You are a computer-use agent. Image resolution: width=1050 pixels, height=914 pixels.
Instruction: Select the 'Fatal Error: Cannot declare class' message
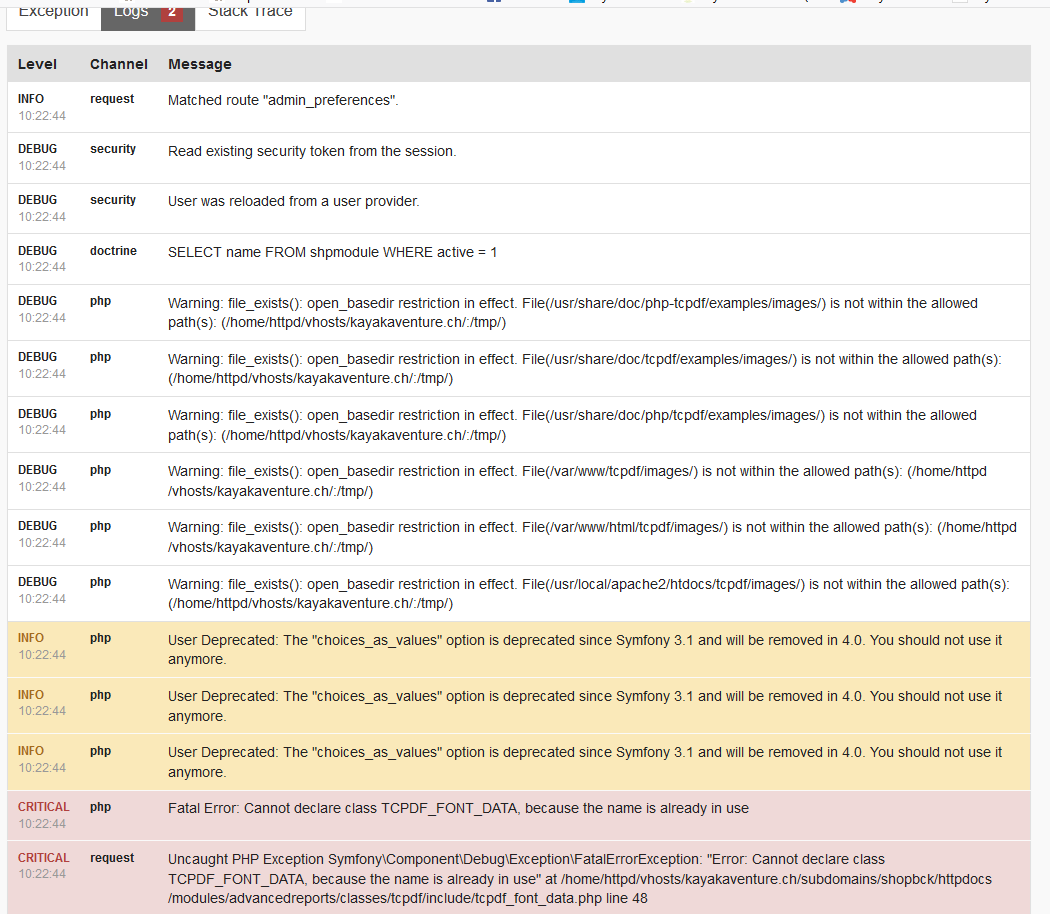(x=458, y=808)
